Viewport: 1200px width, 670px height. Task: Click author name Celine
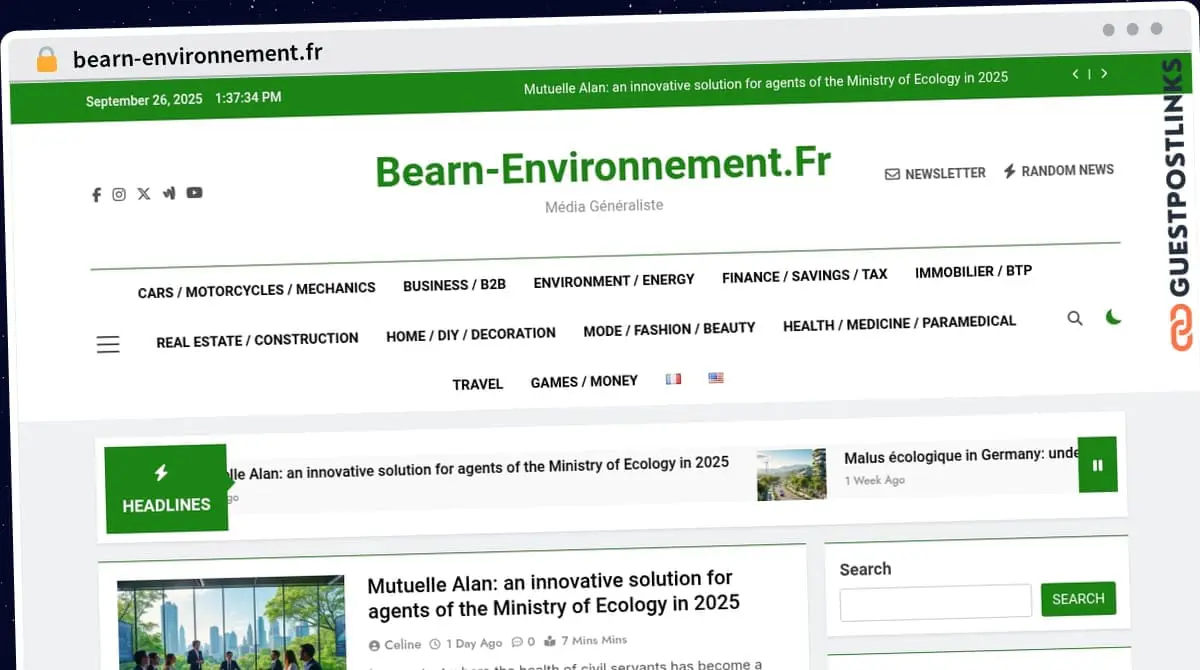pyautogui.click(x=403, y=645)
